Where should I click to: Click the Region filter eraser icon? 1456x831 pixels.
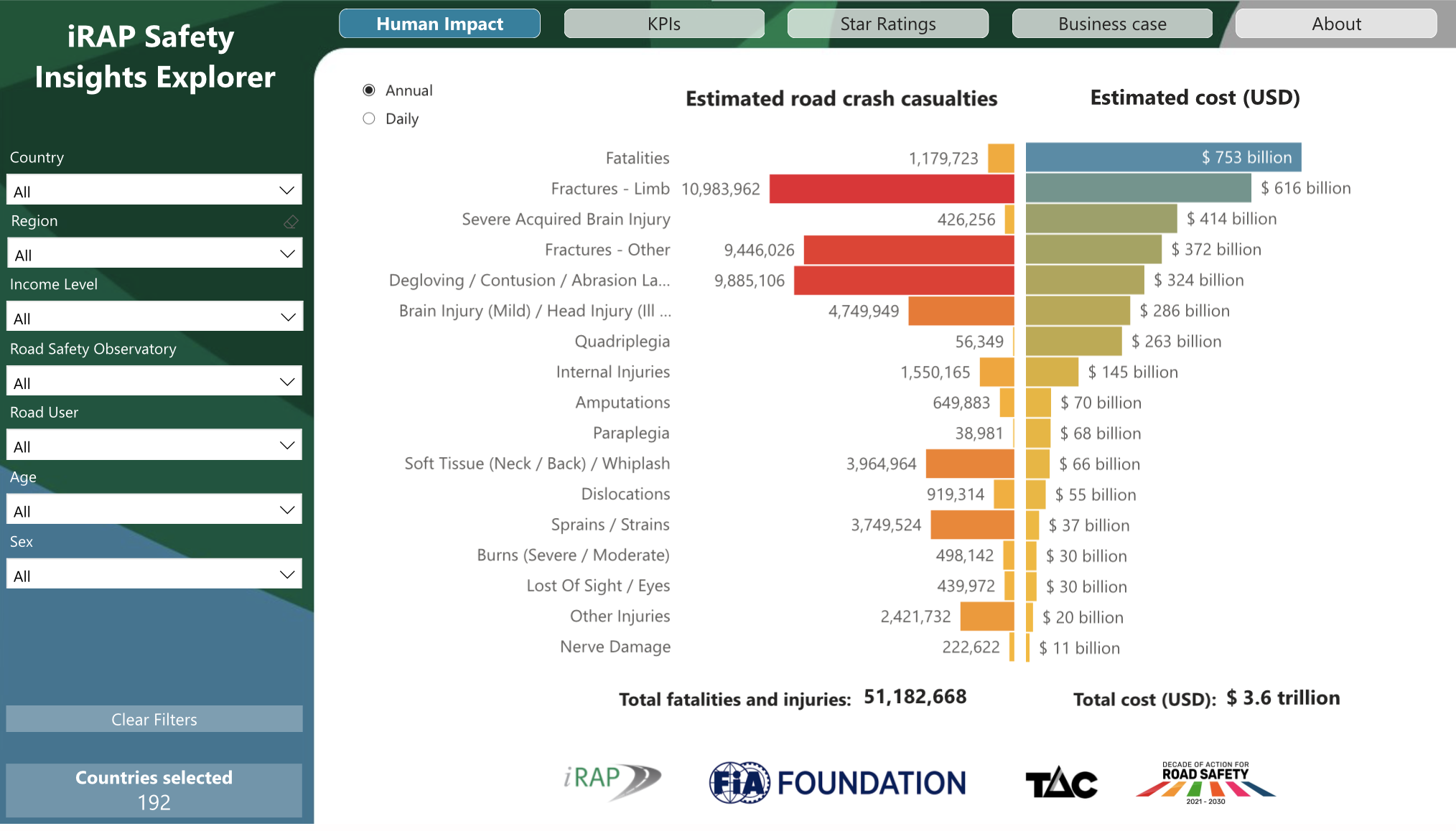(x=291, y=222)
